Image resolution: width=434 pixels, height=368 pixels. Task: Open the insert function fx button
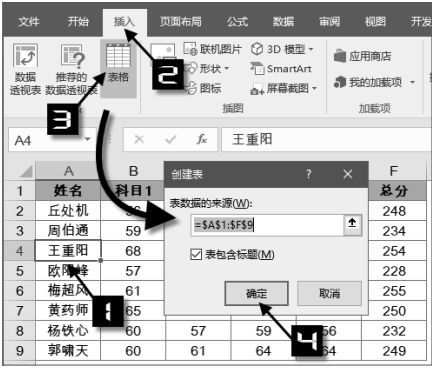click(x=202, y=139)
